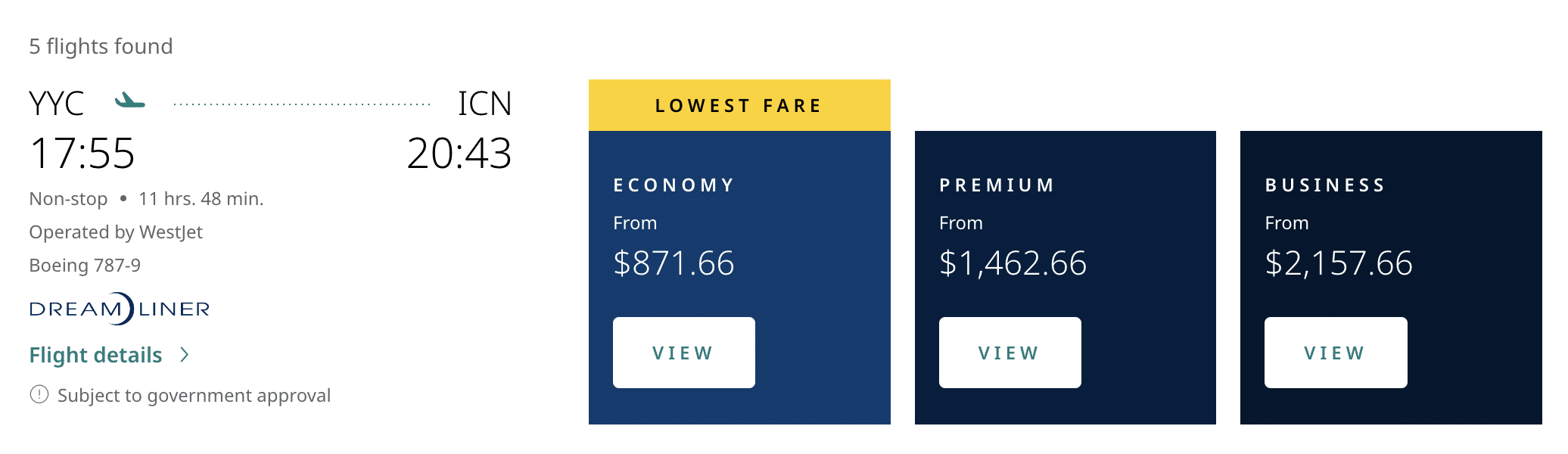Image resolution: width=1568 pixels, height=454 pixels.
Task: Select the Dreamliner logo
Action: (120, 307)
